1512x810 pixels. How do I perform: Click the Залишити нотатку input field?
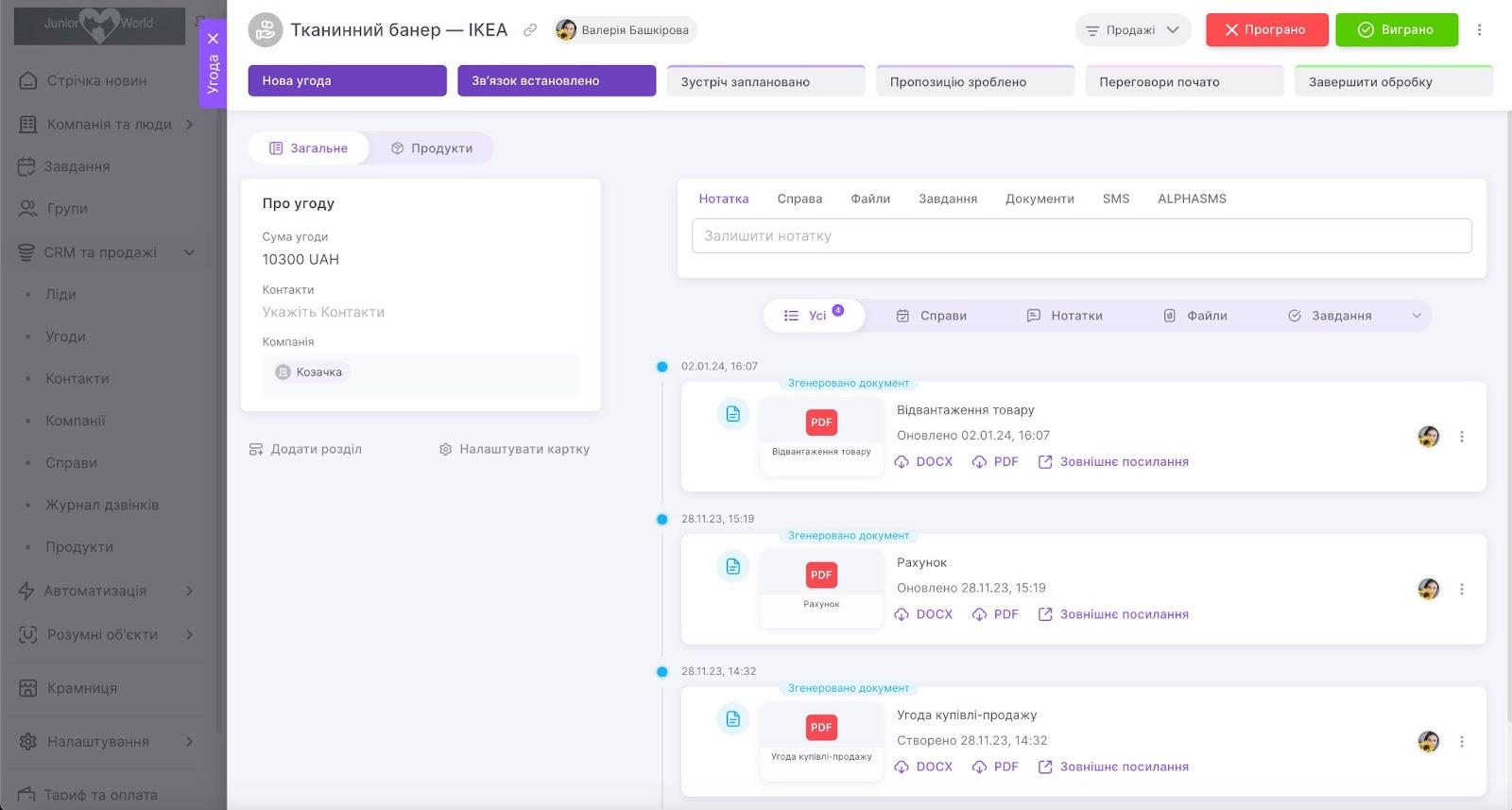click(1081, 236)
